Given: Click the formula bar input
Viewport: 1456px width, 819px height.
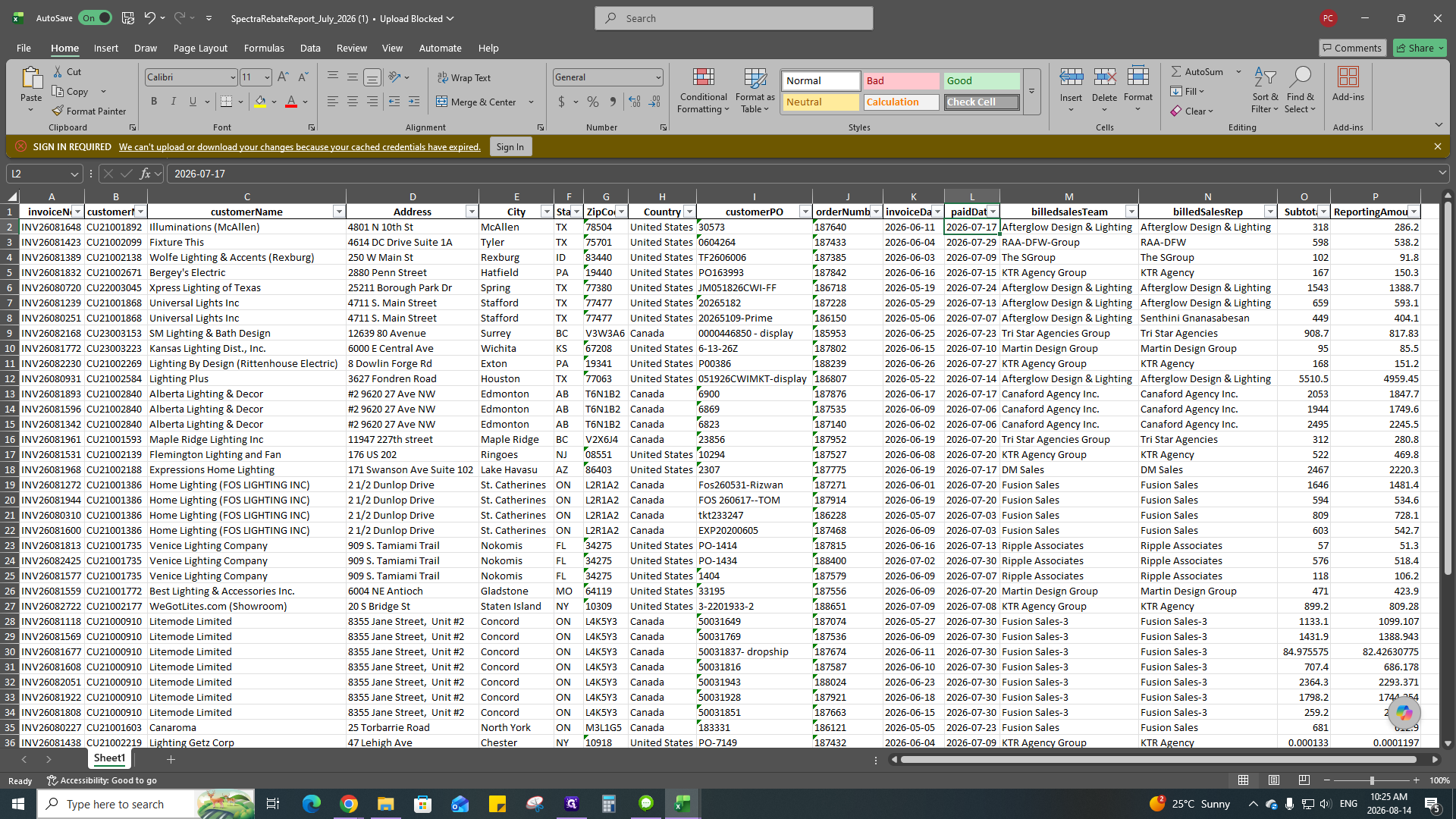Looking at the screenshot, I should [804, 174].
